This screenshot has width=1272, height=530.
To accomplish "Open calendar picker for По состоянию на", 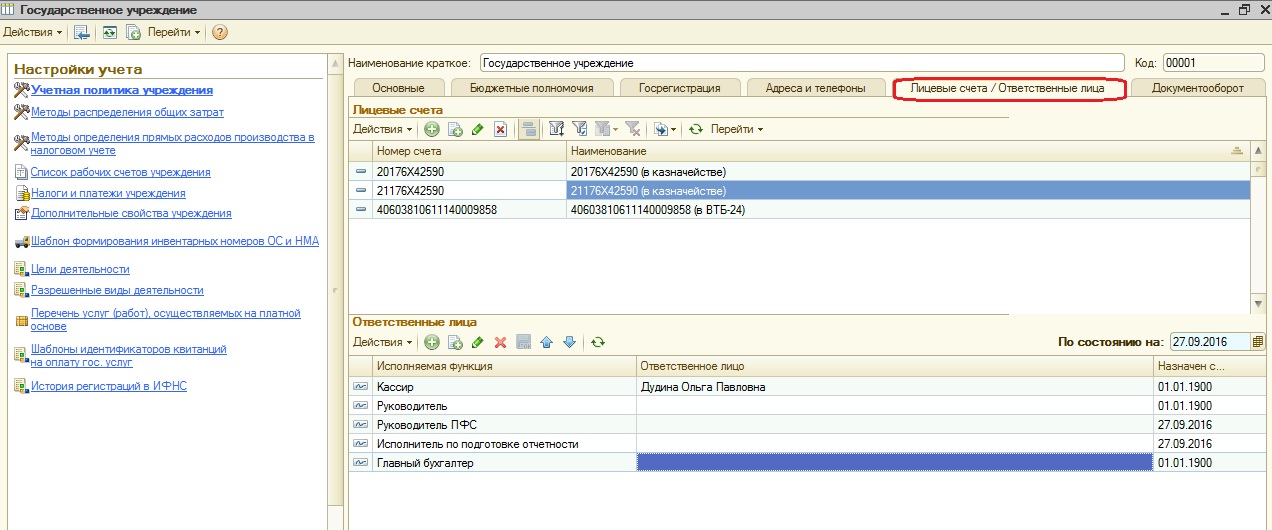I will (x=1257, y=342).
